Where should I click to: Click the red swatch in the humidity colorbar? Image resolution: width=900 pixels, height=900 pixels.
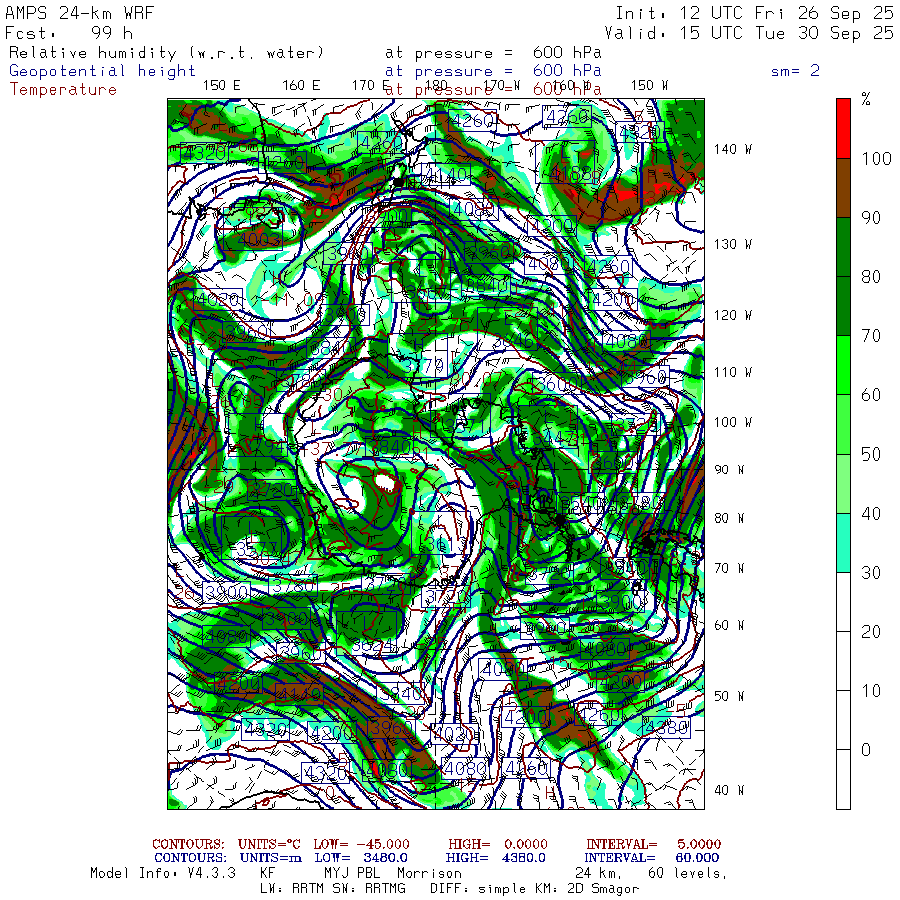tap(843, 128)
